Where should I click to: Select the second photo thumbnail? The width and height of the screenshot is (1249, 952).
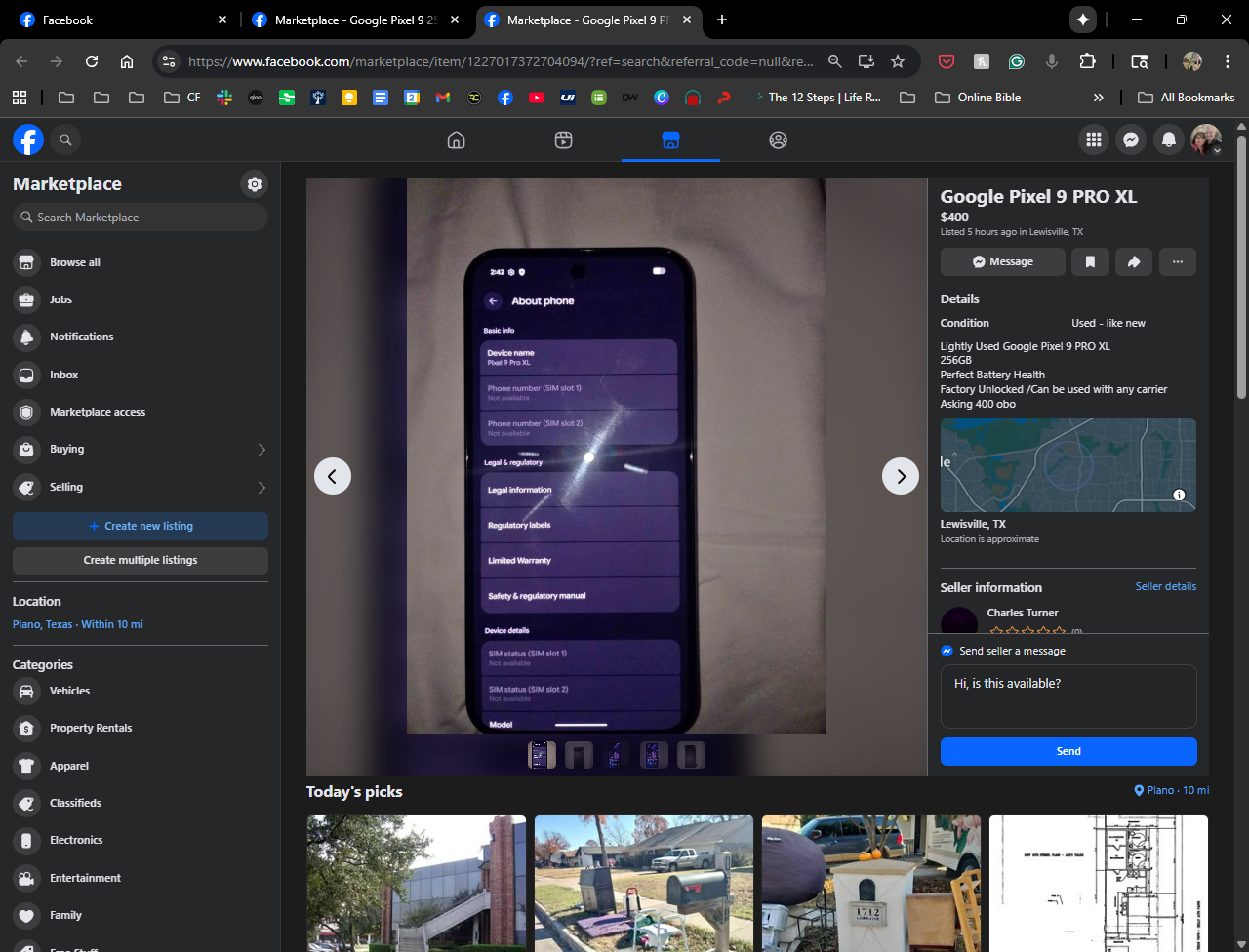point(579,755)
